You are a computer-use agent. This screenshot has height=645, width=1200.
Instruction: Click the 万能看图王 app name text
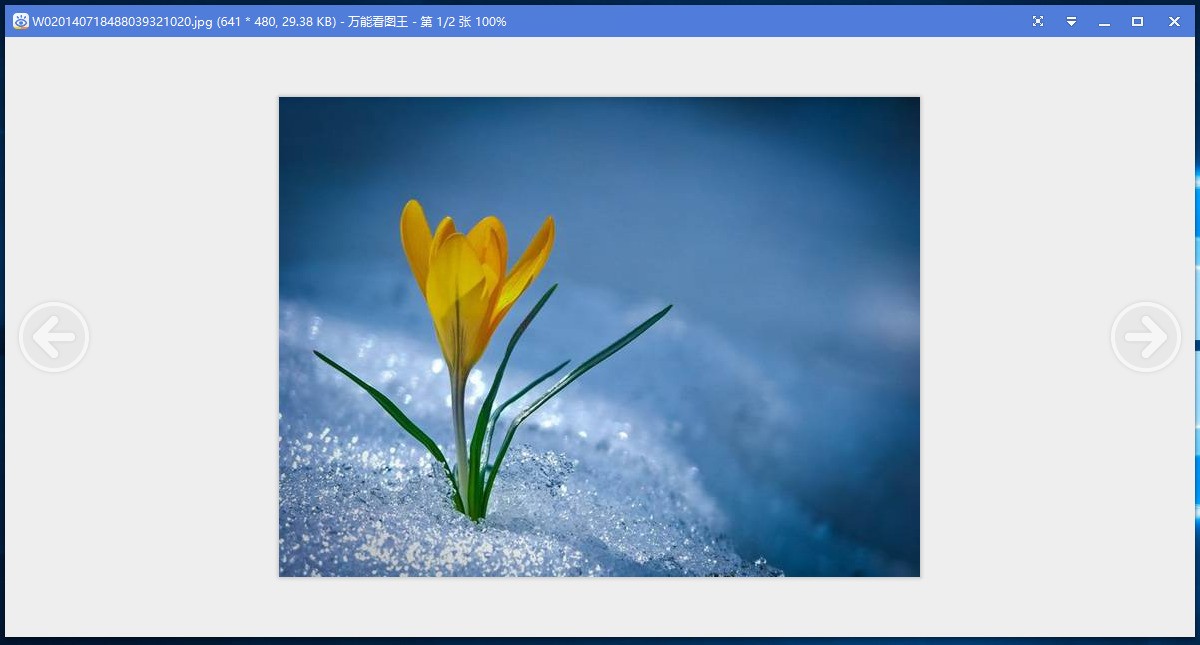377,21
